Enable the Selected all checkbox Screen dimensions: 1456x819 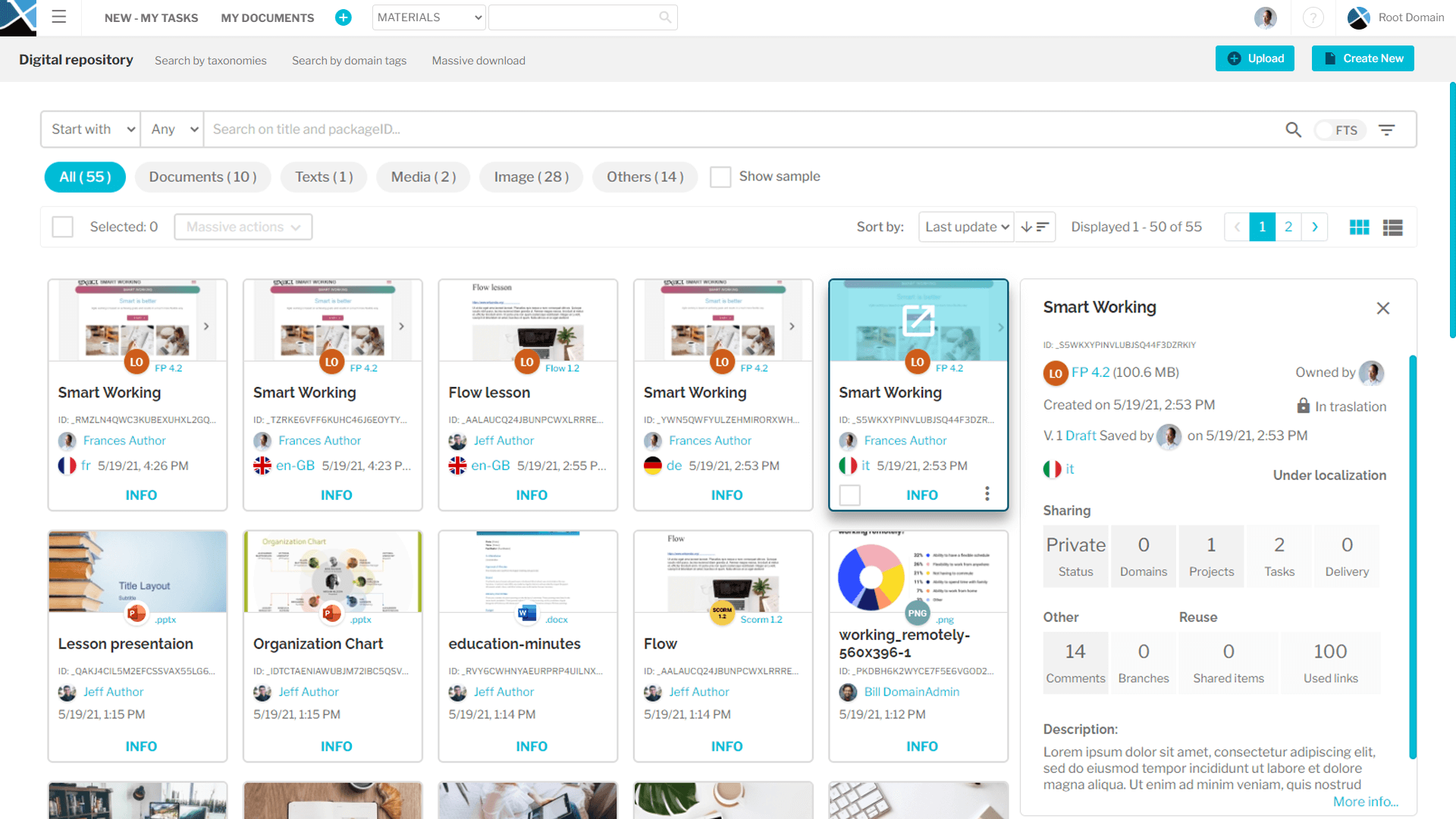(62, 227)
